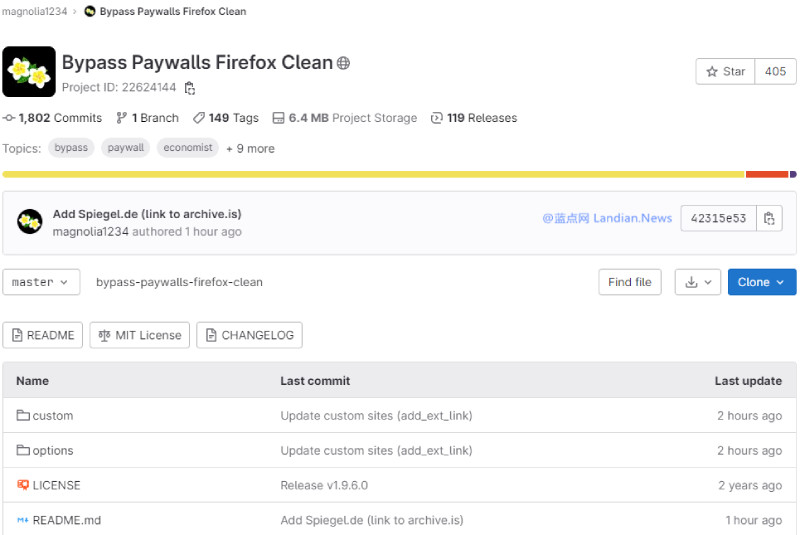Star this project
Viewport: 800px width, 535px height.
tap(726, 72)
